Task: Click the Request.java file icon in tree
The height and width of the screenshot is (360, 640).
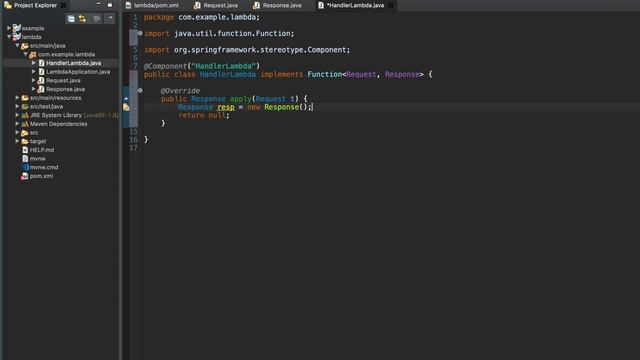Action: click(41, 80)
